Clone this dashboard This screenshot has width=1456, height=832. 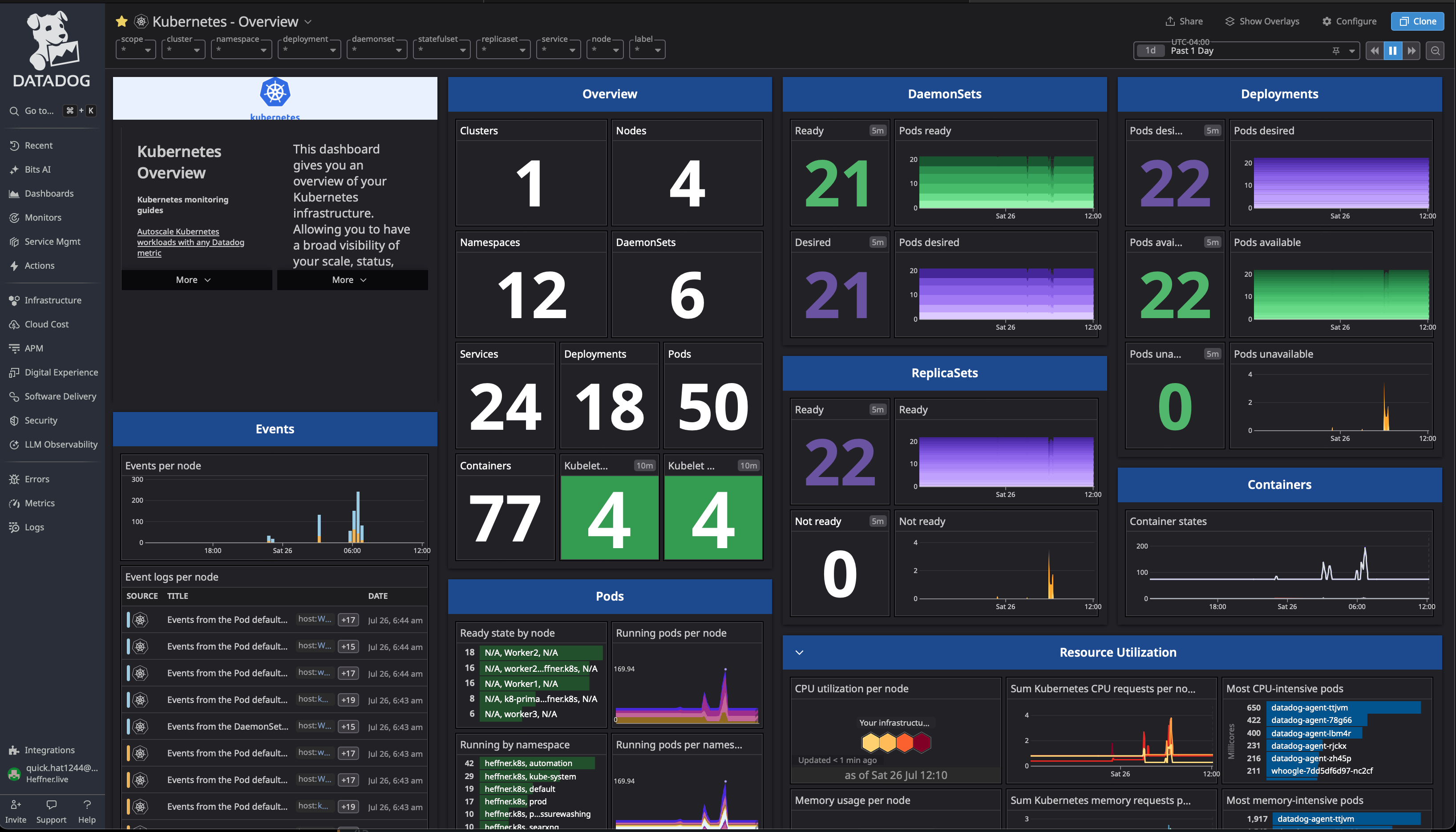pyautogui.click(x=1417, y=21)
